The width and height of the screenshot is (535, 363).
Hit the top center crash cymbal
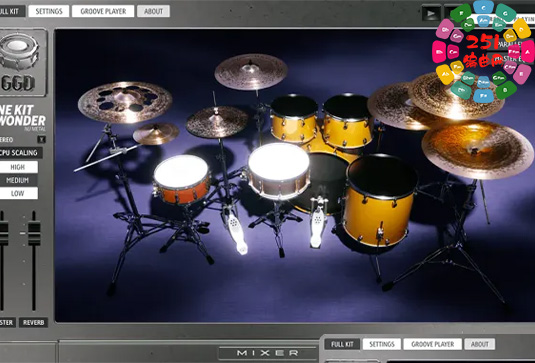point(251,72)
